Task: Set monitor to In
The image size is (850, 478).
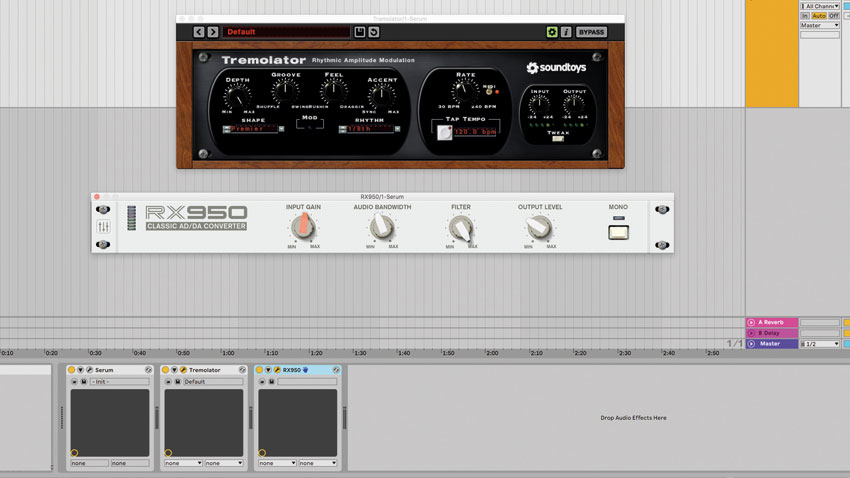Action: (x=805, y=16)
